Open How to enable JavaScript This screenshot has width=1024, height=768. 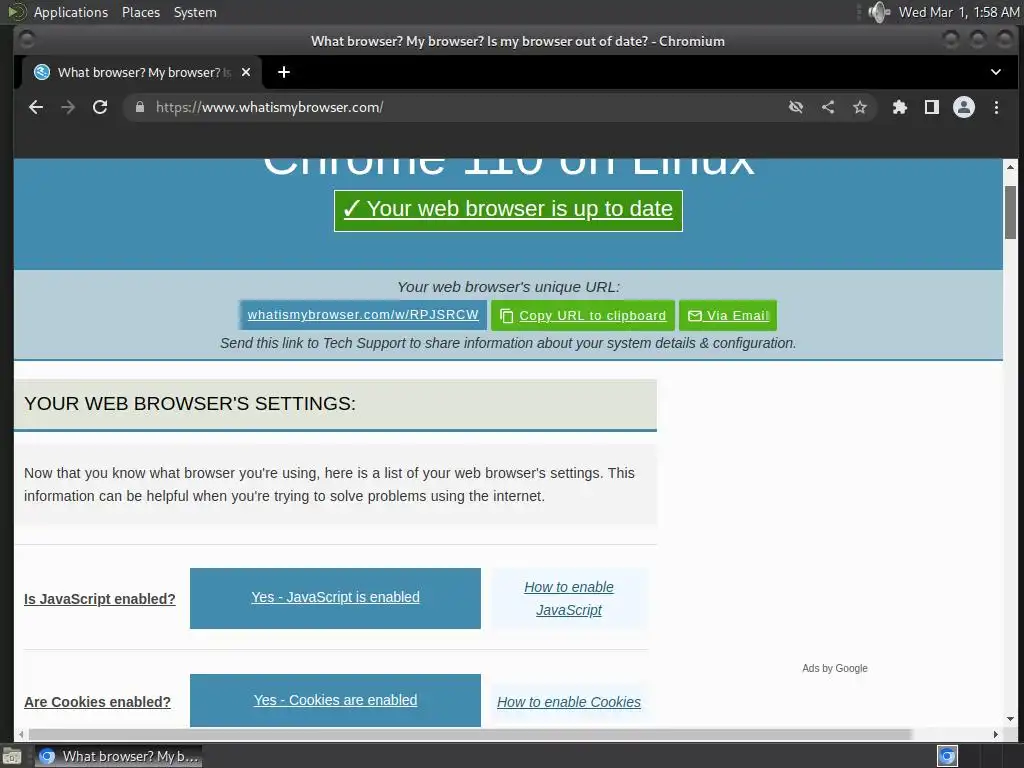coord(569,598)
